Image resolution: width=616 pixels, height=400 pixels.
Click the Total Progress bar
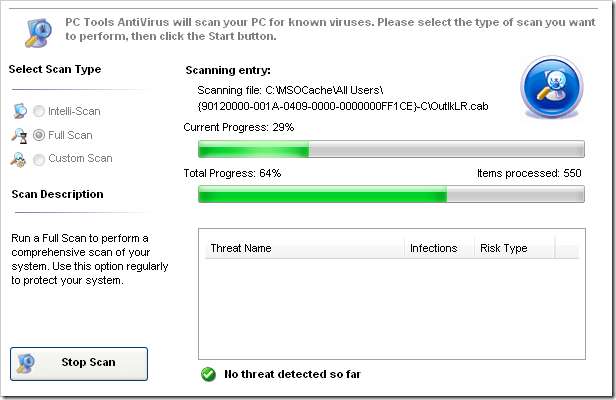pyautogui.click(x=391, y=194)
